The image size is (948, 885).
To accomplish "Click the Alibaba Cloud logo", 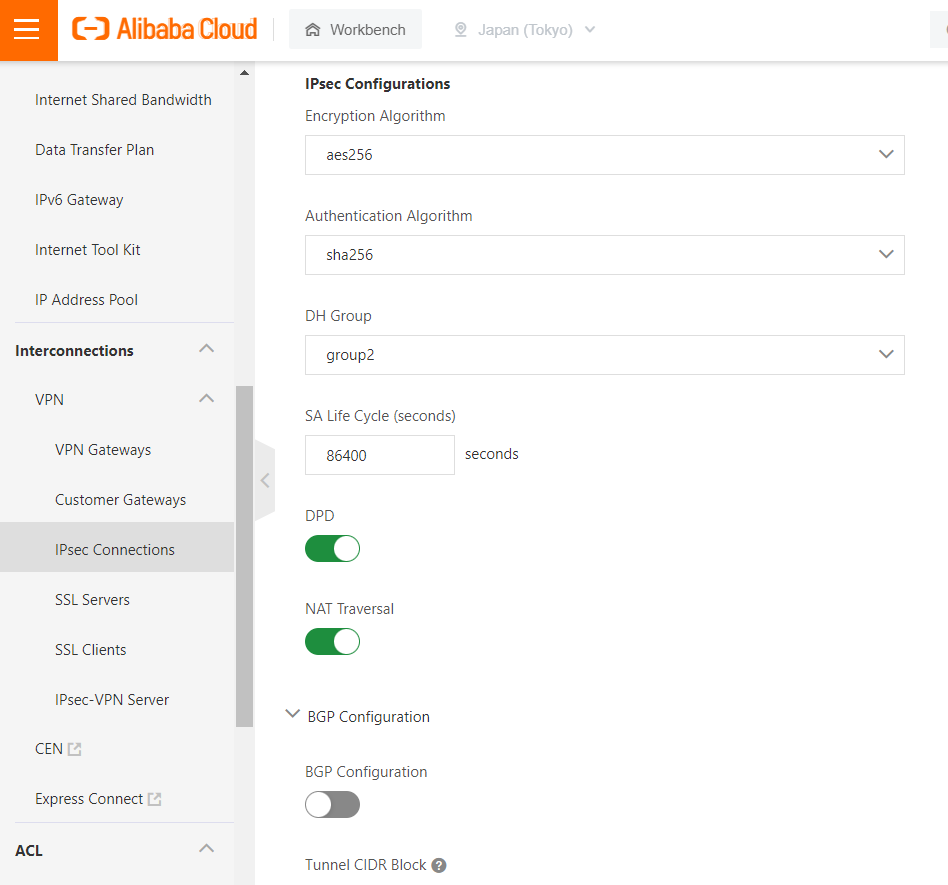I will [165, 29].
